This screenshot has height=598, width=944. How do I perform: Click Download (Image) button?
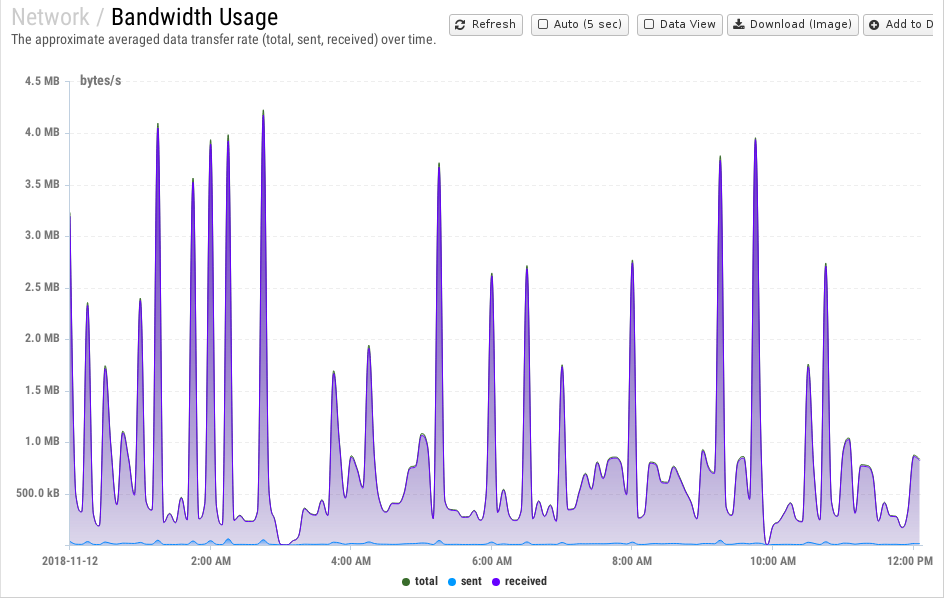792,25
